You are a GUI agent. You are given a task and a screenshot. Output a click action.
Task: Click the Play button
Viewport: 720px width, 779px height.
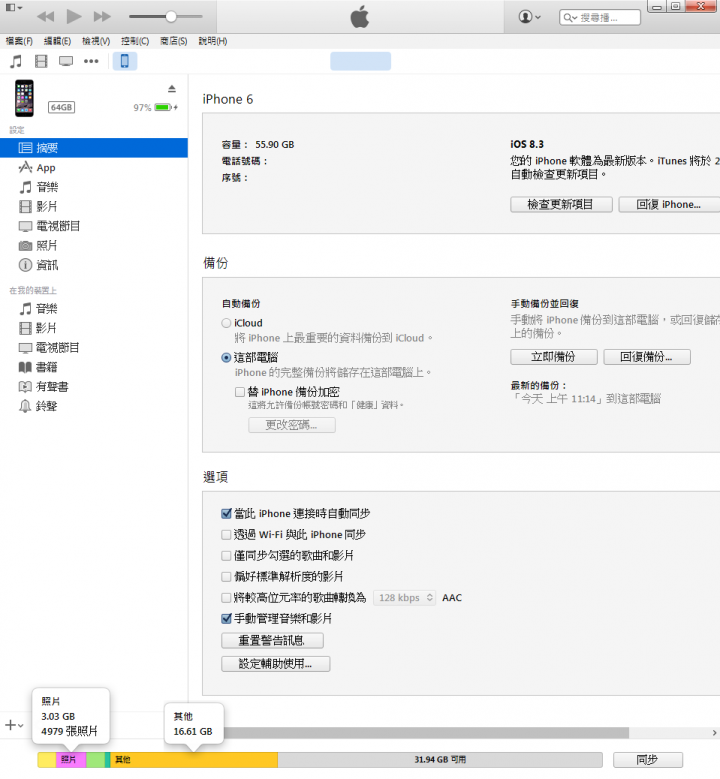tap(74, 16)
